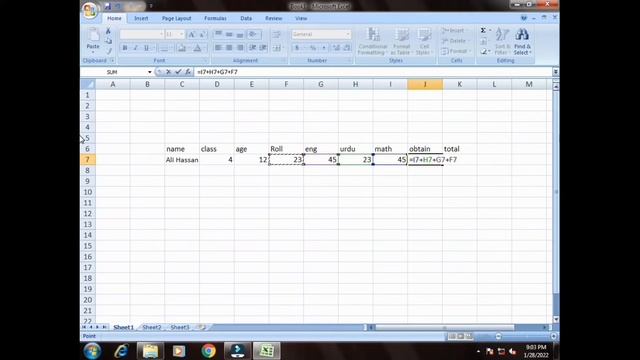Image resolution: width=640 pixels, height=360 pixels.
Task: Toggle Italic formatting
Action: click(x=136, y=48)
